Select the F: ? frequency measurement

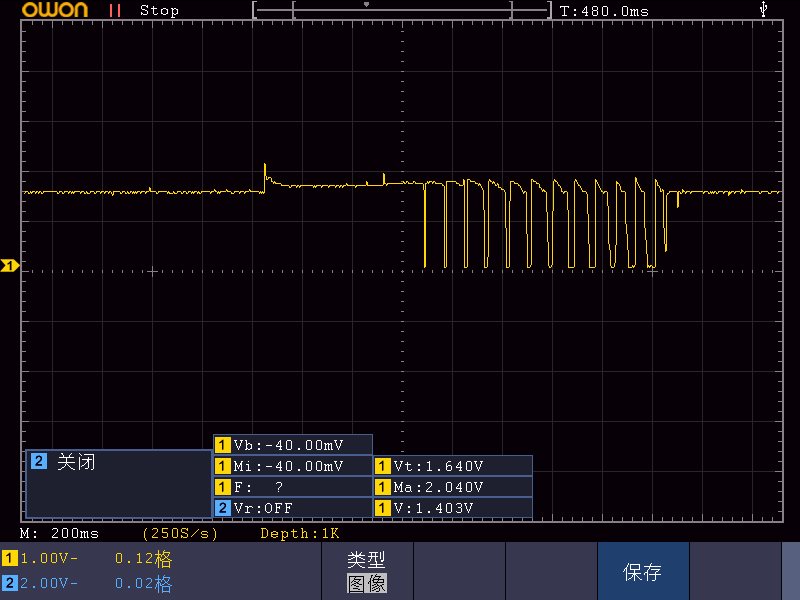click(x=293, y=486)
